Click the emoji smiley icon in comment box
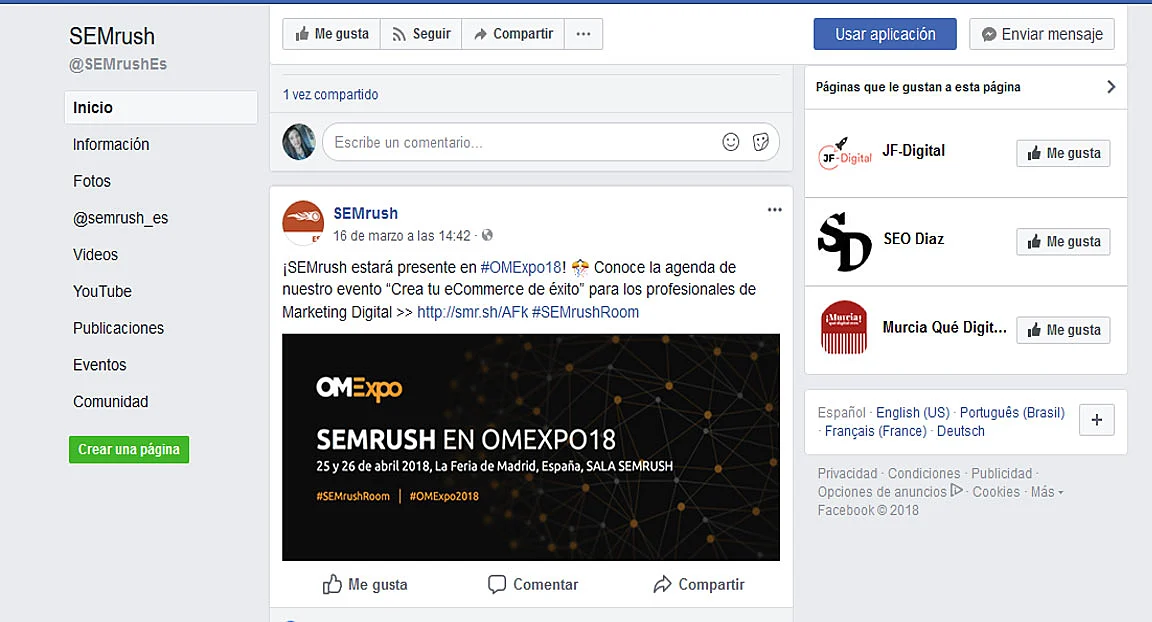Image resolution: width=1152 pixels, height=622 pixels. point(730,142)
